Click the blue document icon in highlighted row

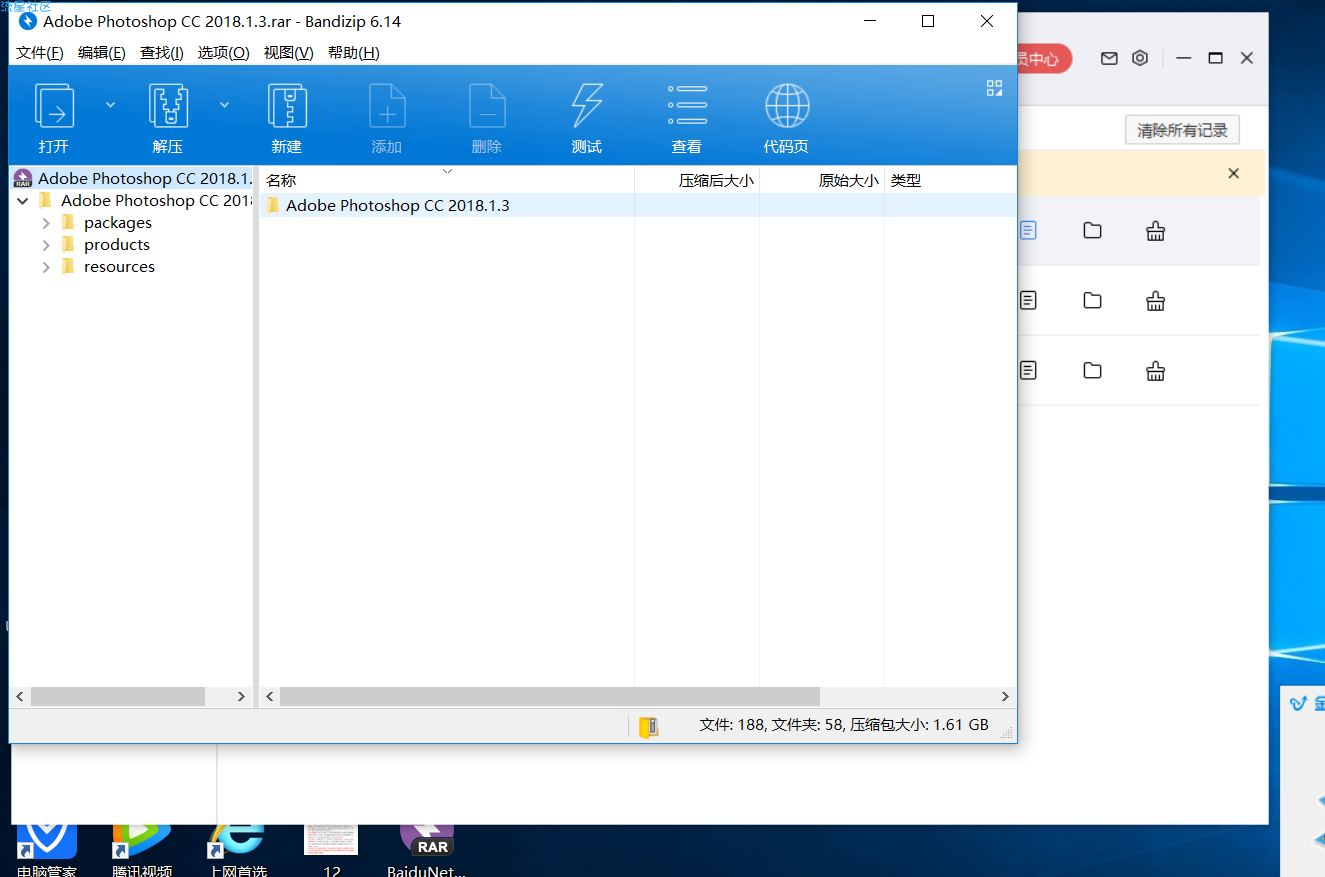(x=1028, y=230)
